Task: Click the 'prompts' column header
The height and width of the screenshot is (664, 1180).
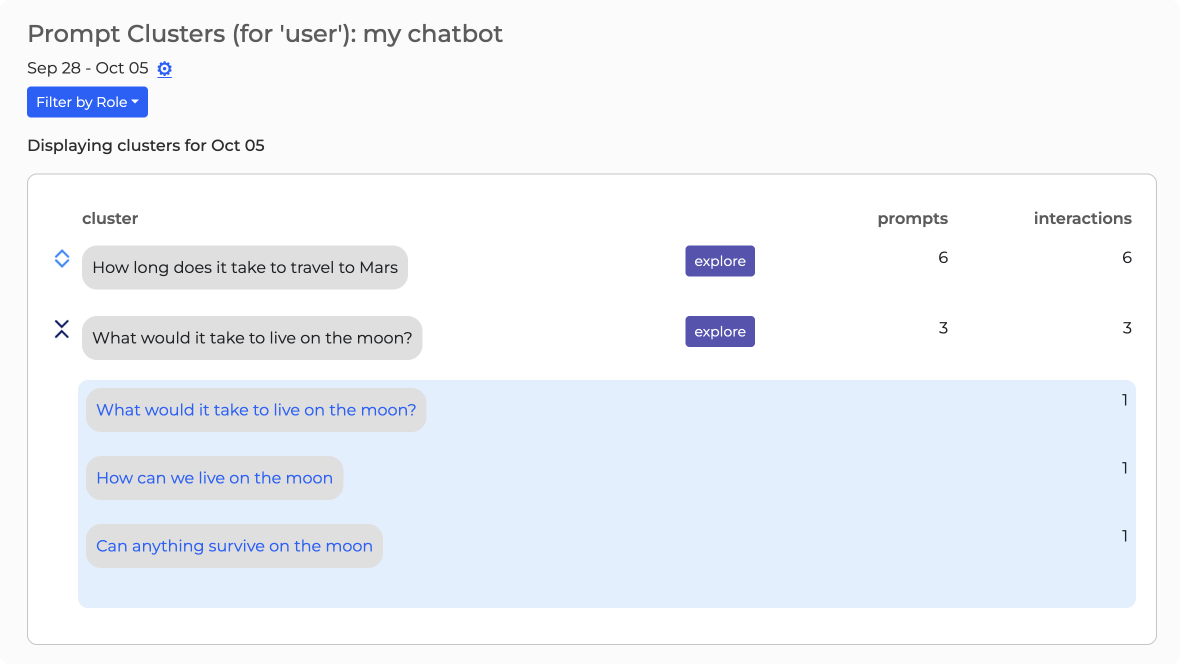Action: coord(912,218)
